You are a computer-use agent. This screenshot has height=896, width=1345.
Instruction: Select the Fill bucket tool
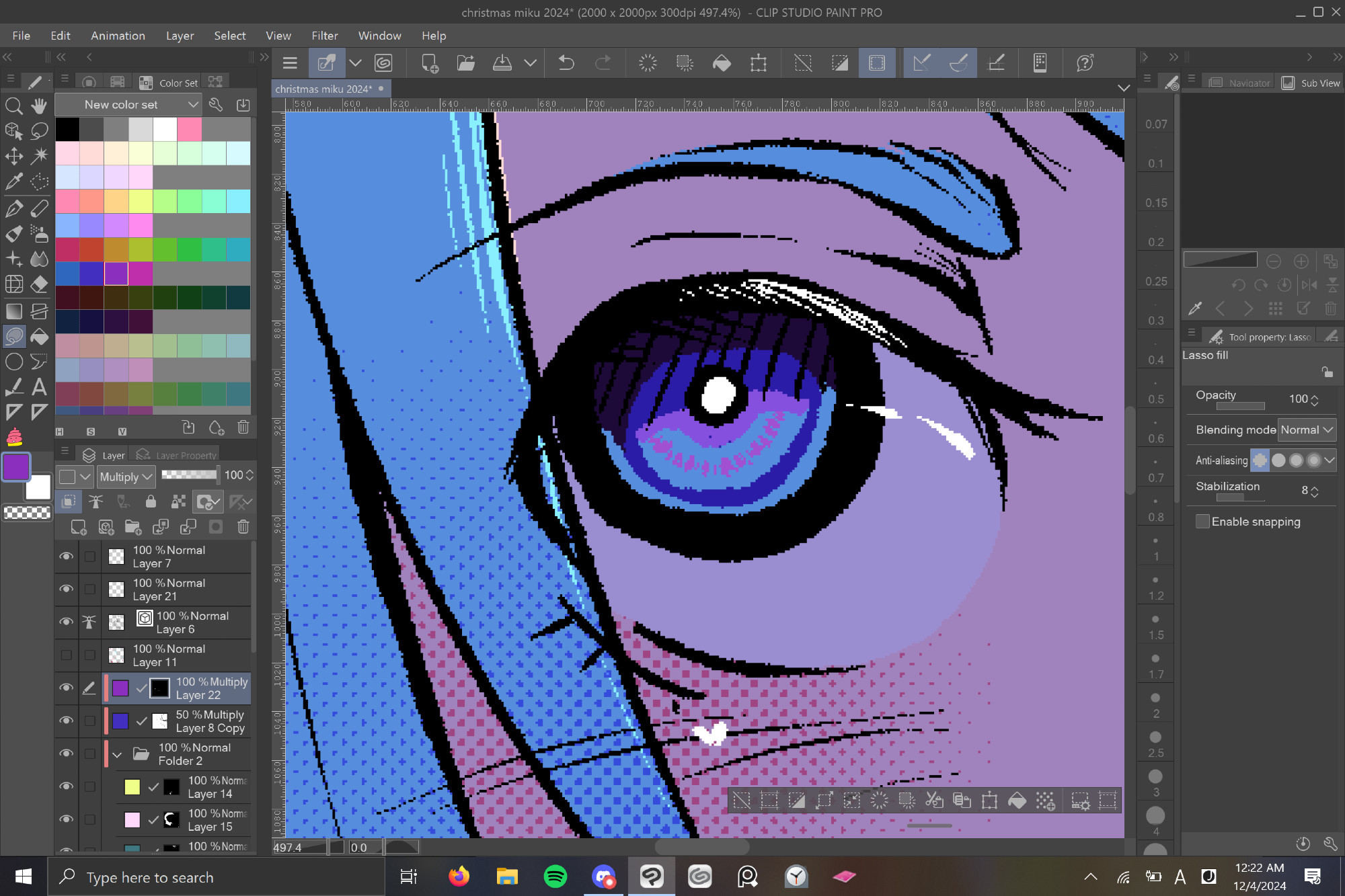tap(39, 336)
